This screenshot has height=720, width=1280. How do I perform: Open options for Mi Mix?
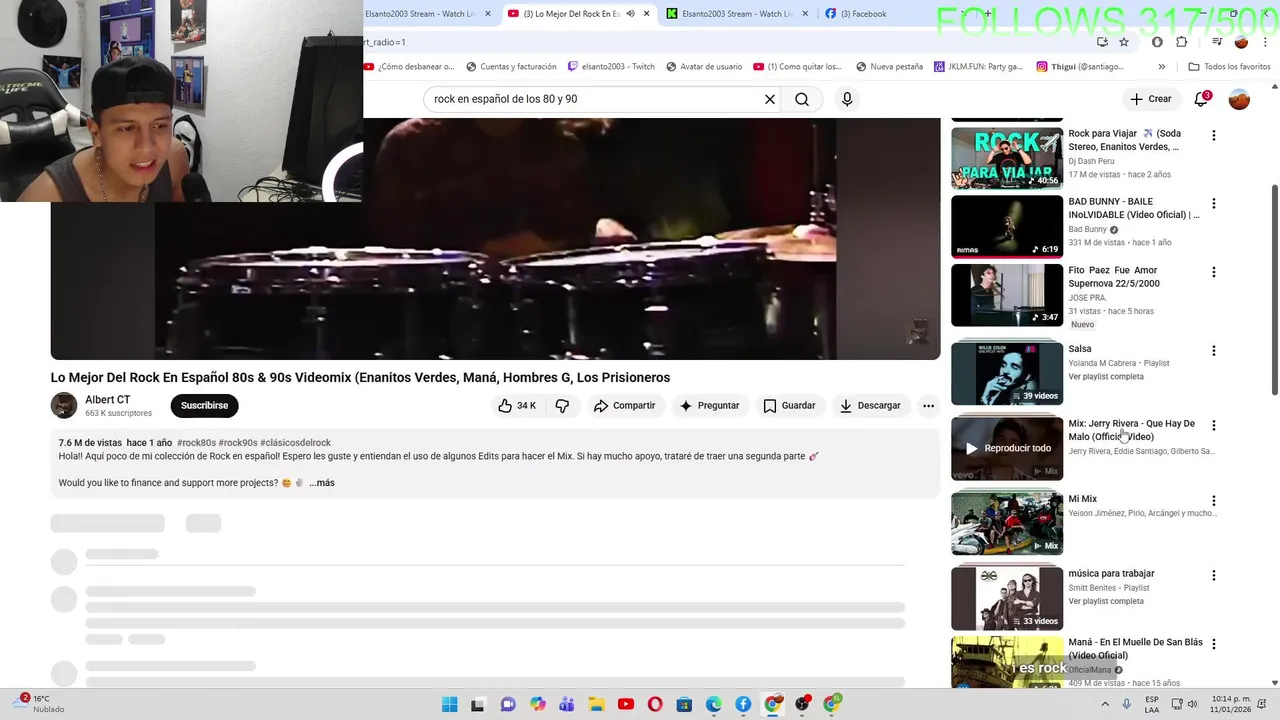(x=1214, y=501)
